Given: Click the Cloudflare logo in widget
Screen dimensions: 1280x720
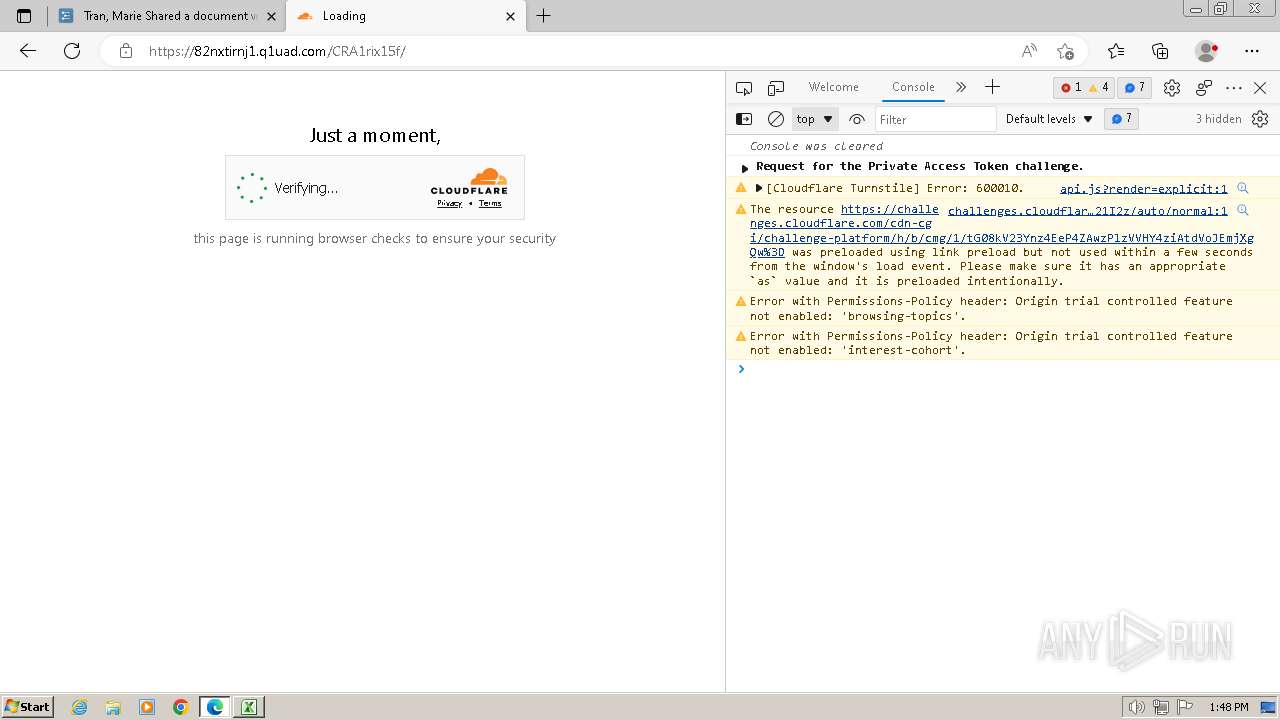Looking at the screenshot, I should click(469, 180).
